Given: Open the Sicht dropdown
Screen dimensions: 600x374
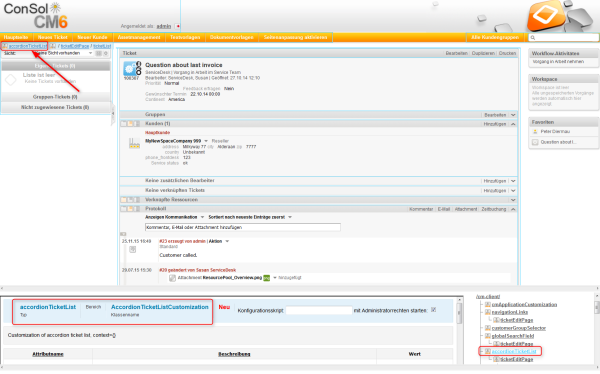Looking at the screenshot, I should (63, 53).
